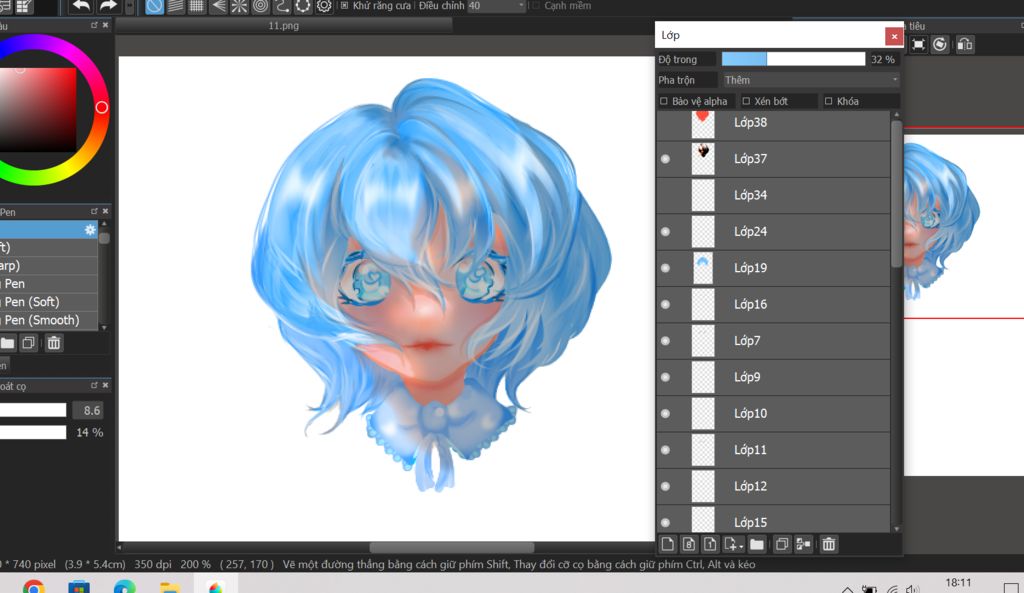Merge layer down icon
The image size is (1024, 593).
click(x=803, y=544)
